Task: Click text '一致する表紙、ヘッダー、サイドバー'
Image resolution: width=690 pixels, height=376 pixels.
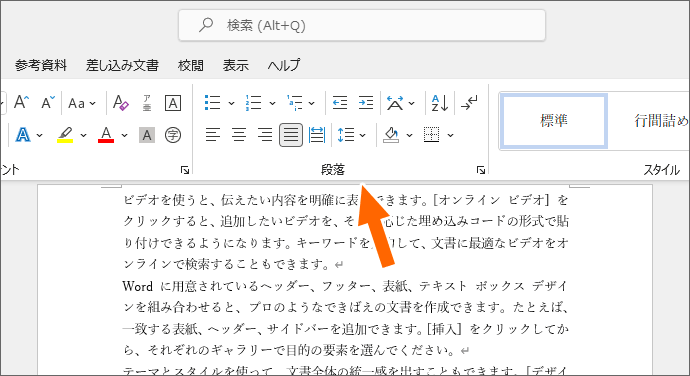Action: (226, 329)
